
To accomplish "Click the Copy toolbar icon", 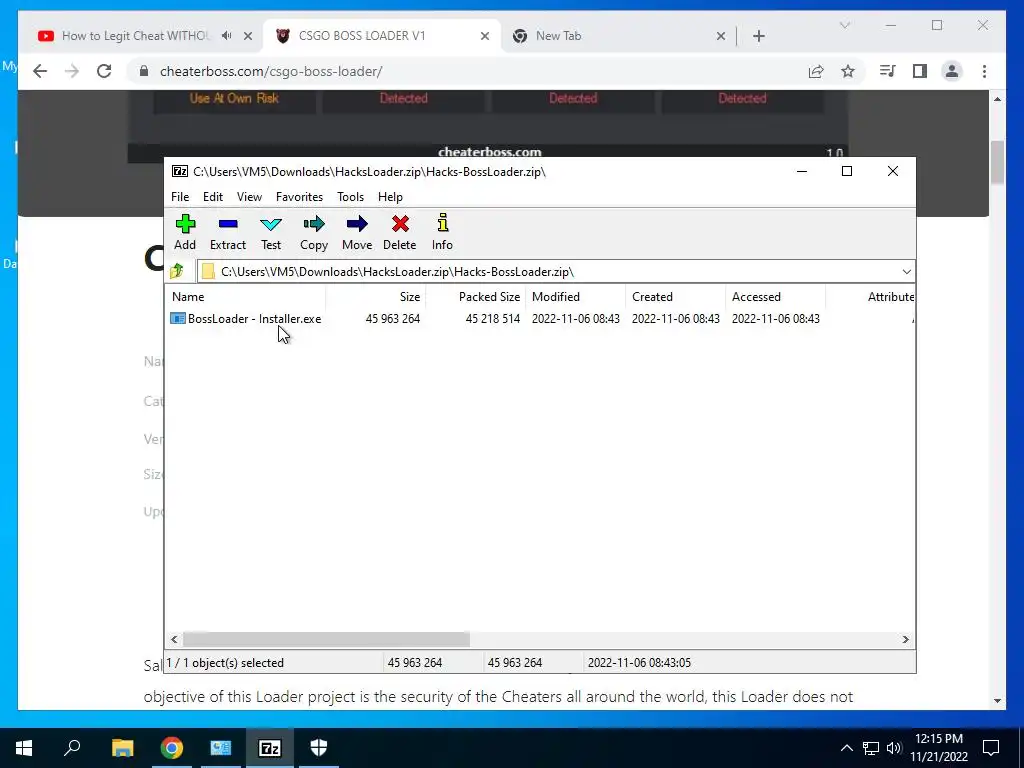I will pos(313,232).
